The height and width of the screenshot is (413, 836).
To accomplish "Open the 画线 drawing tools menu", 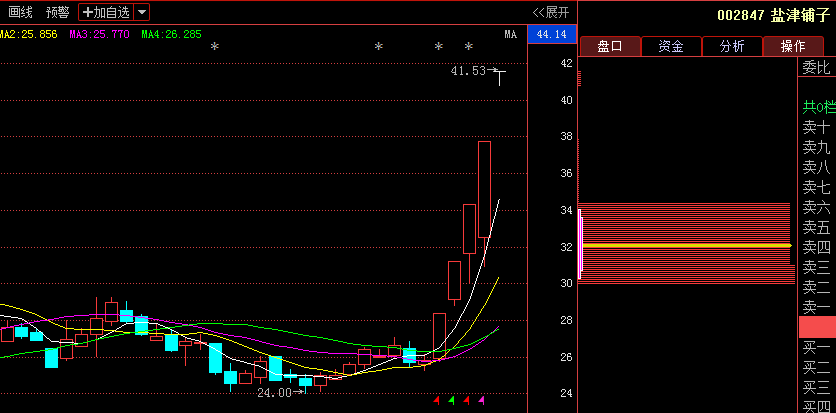I will [x=21, y=12].
